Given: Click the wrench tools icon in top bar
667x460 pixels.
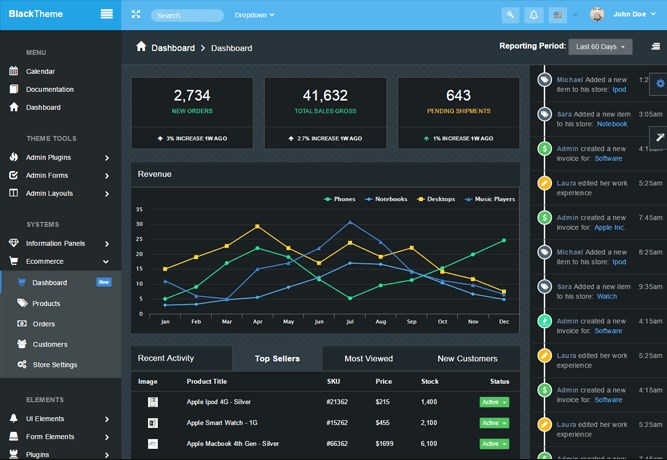Looking at the screenshot, I should pyautogui.click(x=510, y=15).
